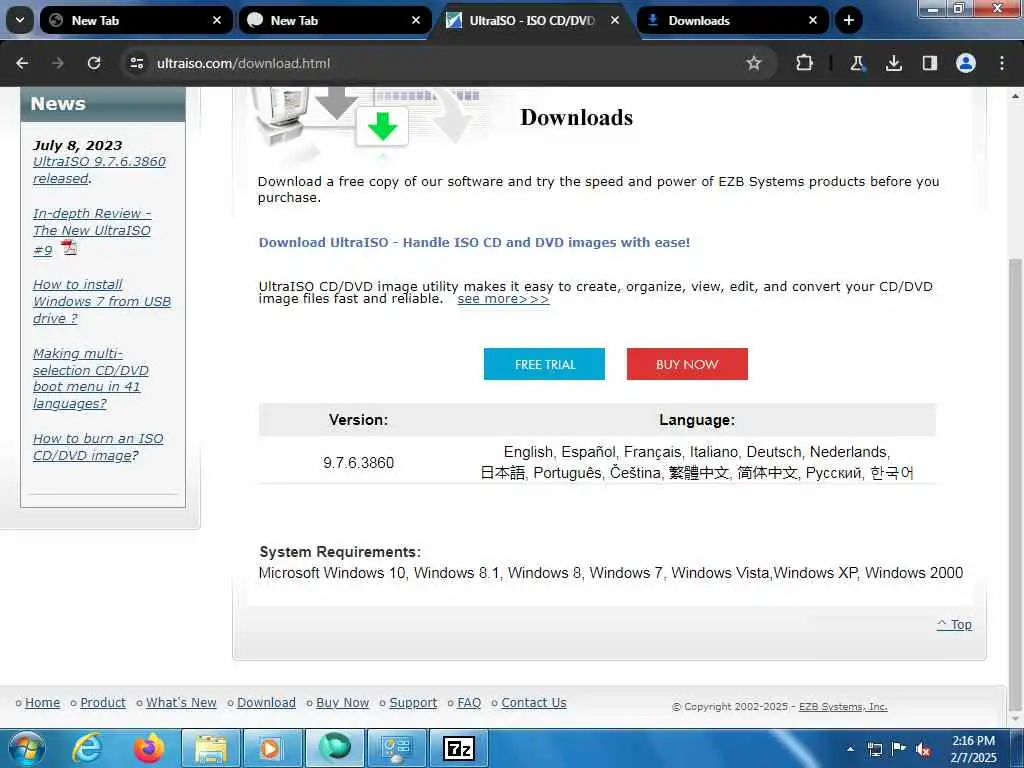Open 'How to burn an ISO CD/DVD image' link

(x=98, y=447)
